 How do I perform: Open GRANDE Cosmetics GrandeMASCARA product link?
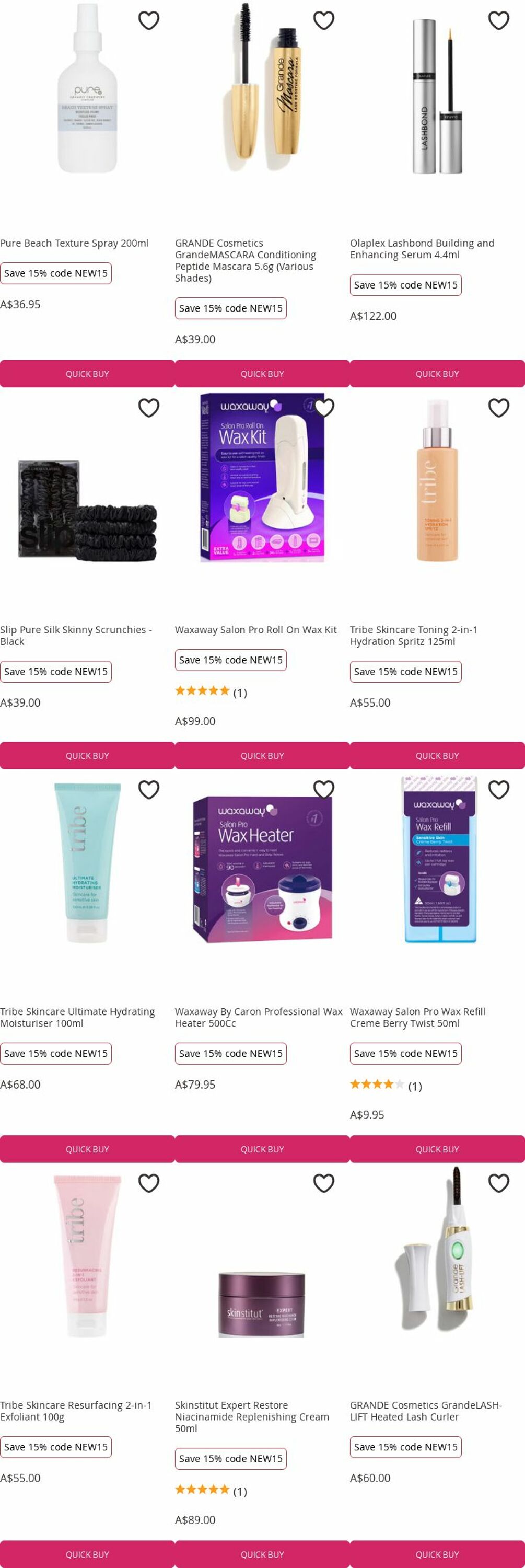246,260
